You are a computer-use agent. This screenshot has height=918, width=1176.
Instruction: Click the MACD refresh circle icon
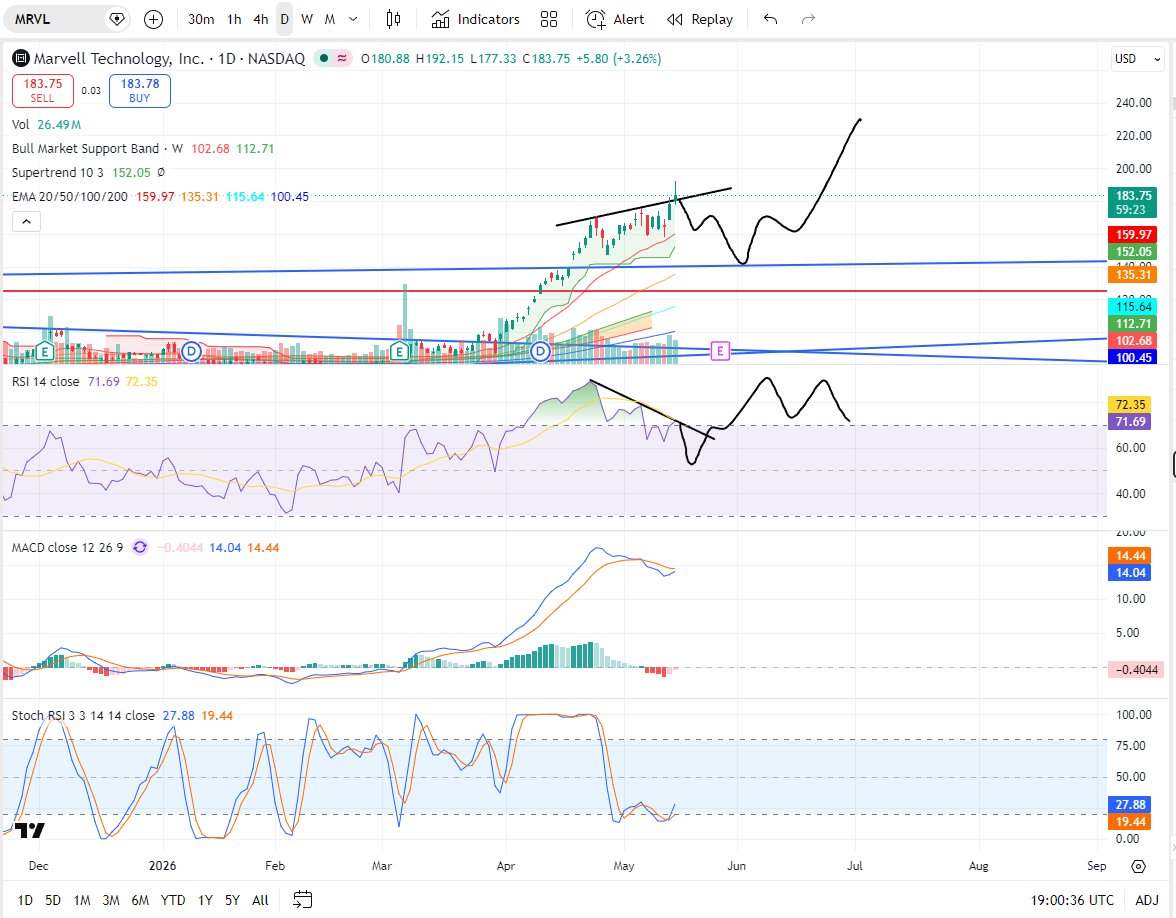pyautogui.click(x=140, y=548)
